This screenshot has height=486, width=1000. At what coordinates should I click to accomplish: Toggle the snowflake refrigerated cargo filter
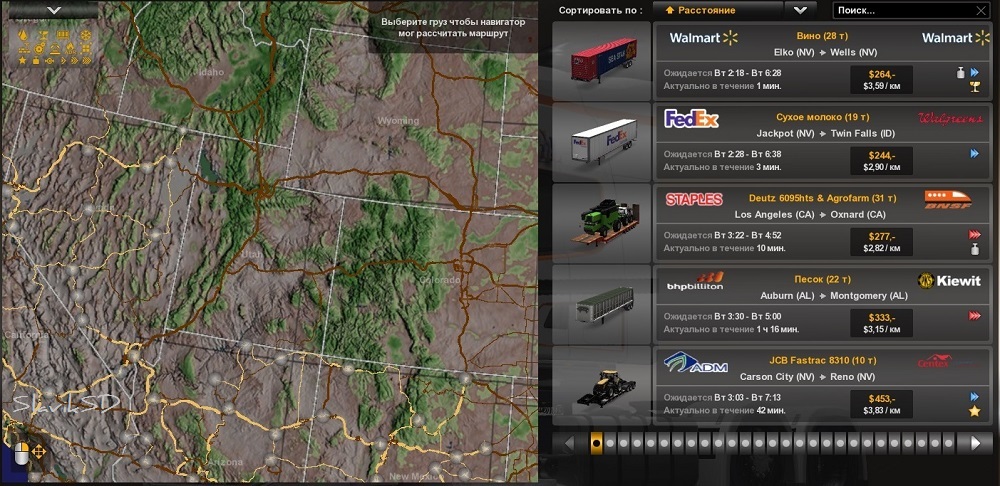click(x=86, y=35)
